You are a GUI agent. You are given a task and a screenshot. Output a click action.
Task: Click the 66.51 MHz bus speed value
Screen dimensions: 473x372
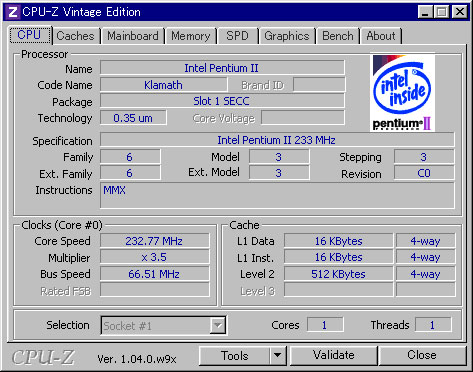154,274
